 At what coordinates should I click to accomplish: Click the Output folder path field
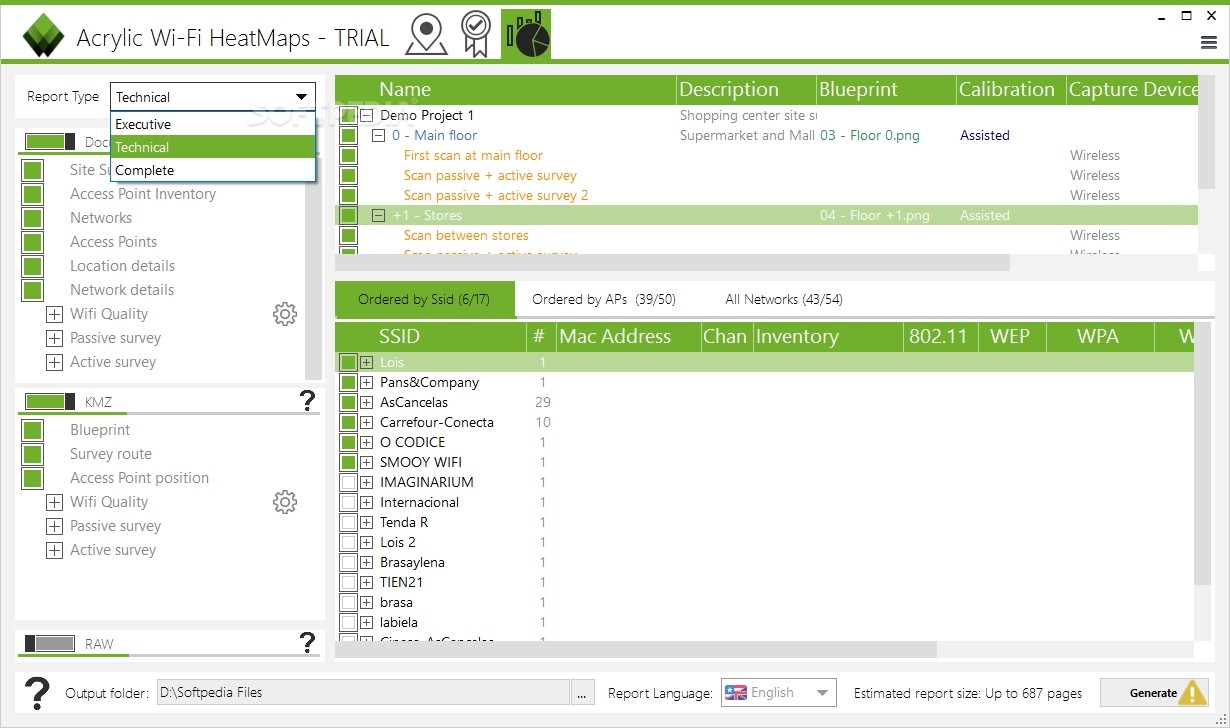tap(363, 692)
